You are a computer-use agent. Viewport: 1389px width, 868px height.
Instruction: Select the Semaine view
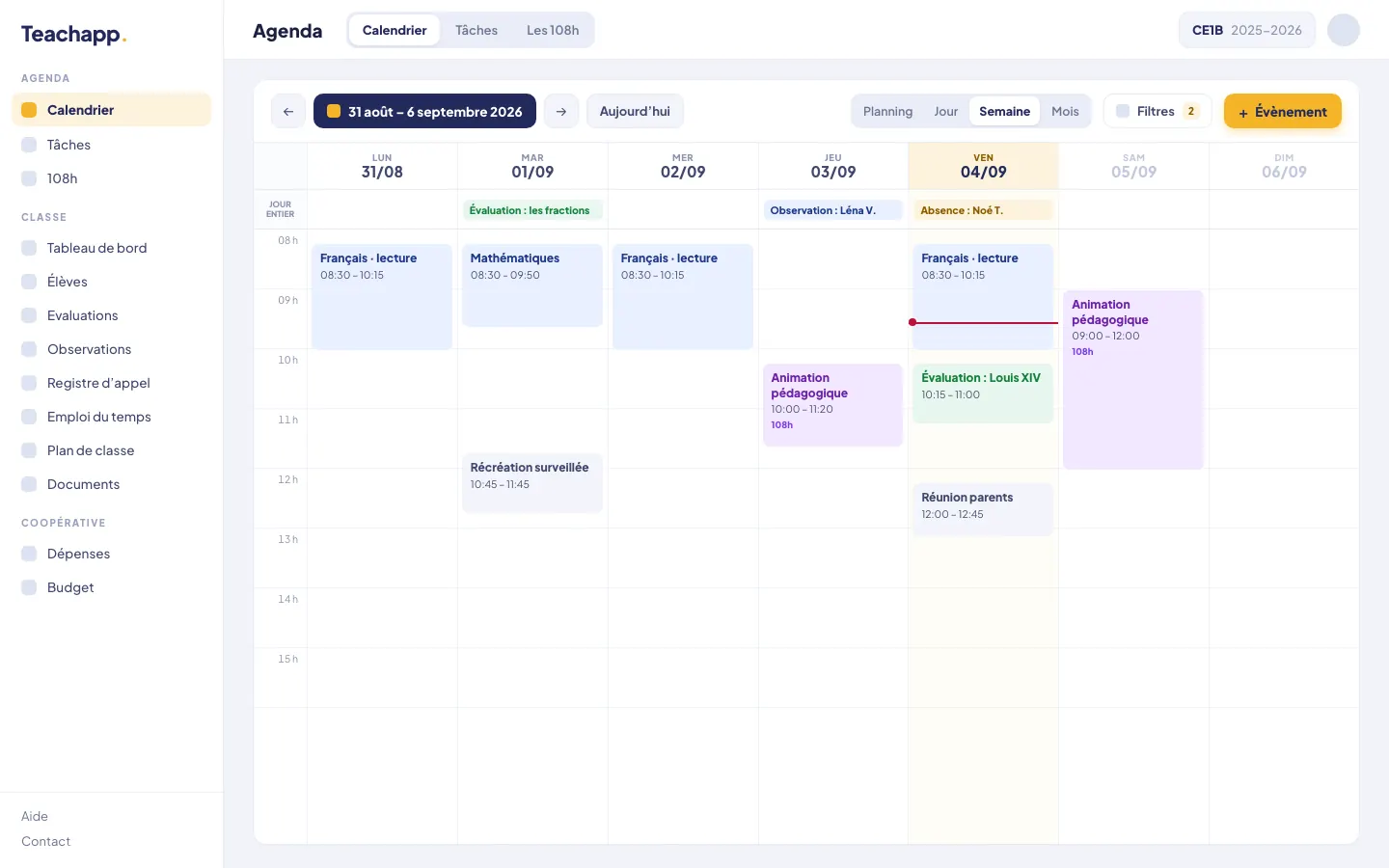1004,111
